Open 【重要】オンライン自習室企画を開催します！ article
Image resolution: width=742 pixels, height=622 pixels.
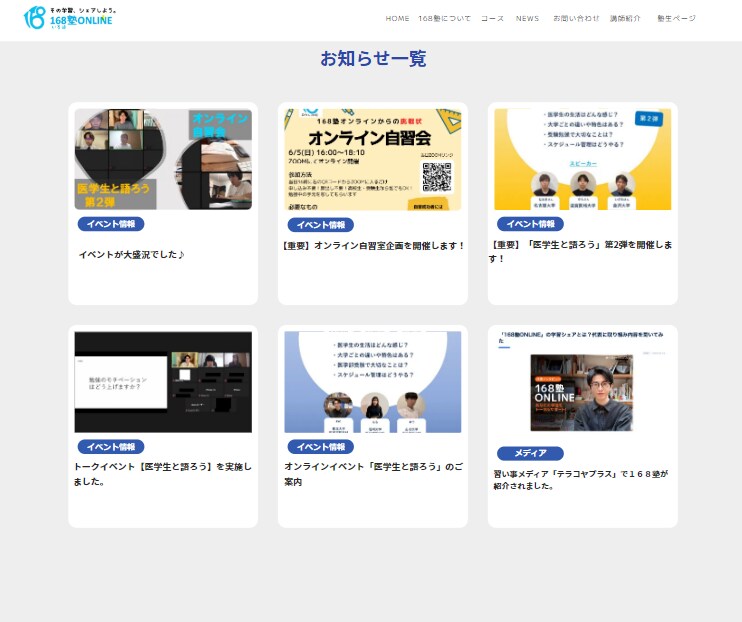tap(373, 246)
